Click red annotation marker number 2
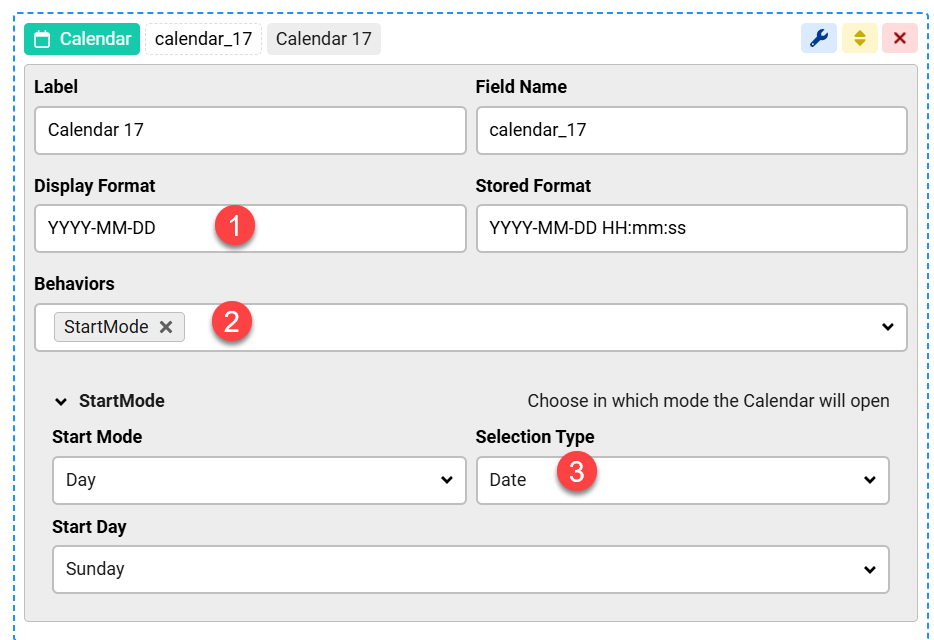934x640 pixels. point(231,322)
